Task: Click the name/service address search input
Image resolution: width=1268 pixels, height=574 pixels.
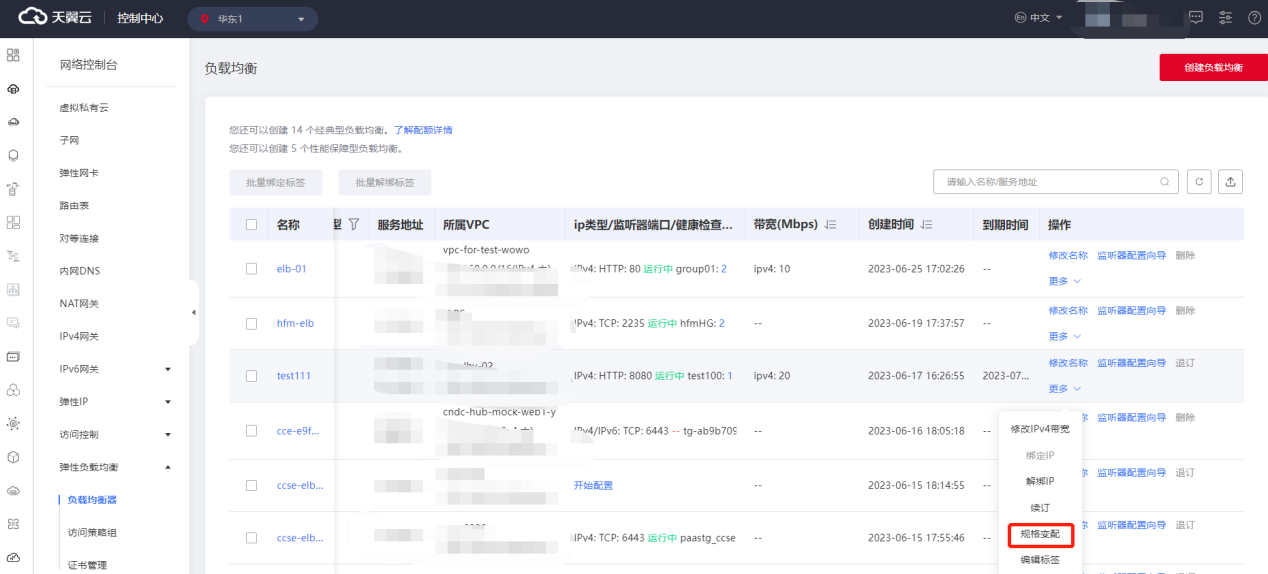Action: click(x=1045, y=182)
